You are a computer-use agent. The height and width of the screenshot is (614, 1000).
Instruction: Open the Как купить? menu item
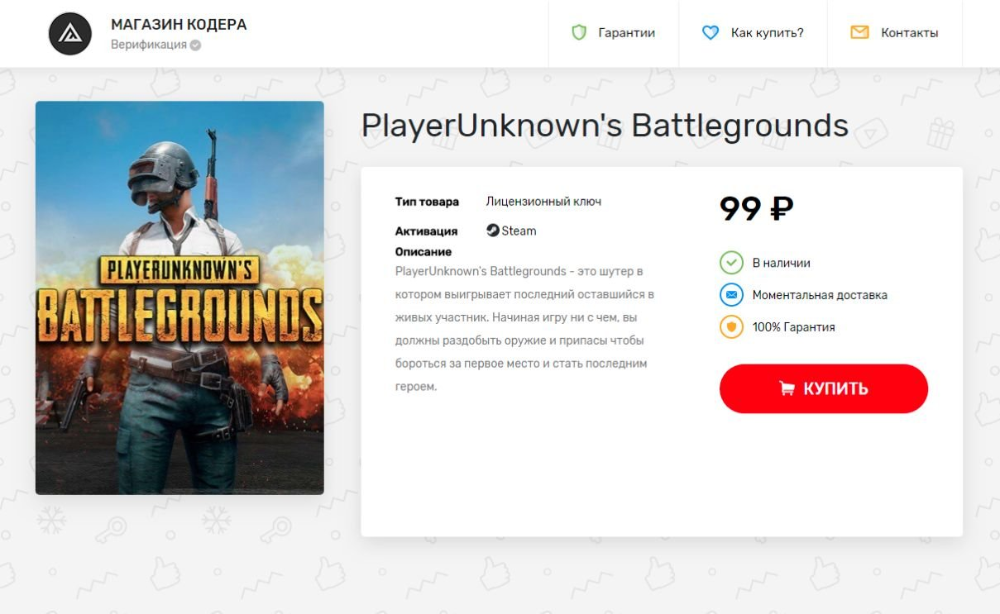(753, 33)
